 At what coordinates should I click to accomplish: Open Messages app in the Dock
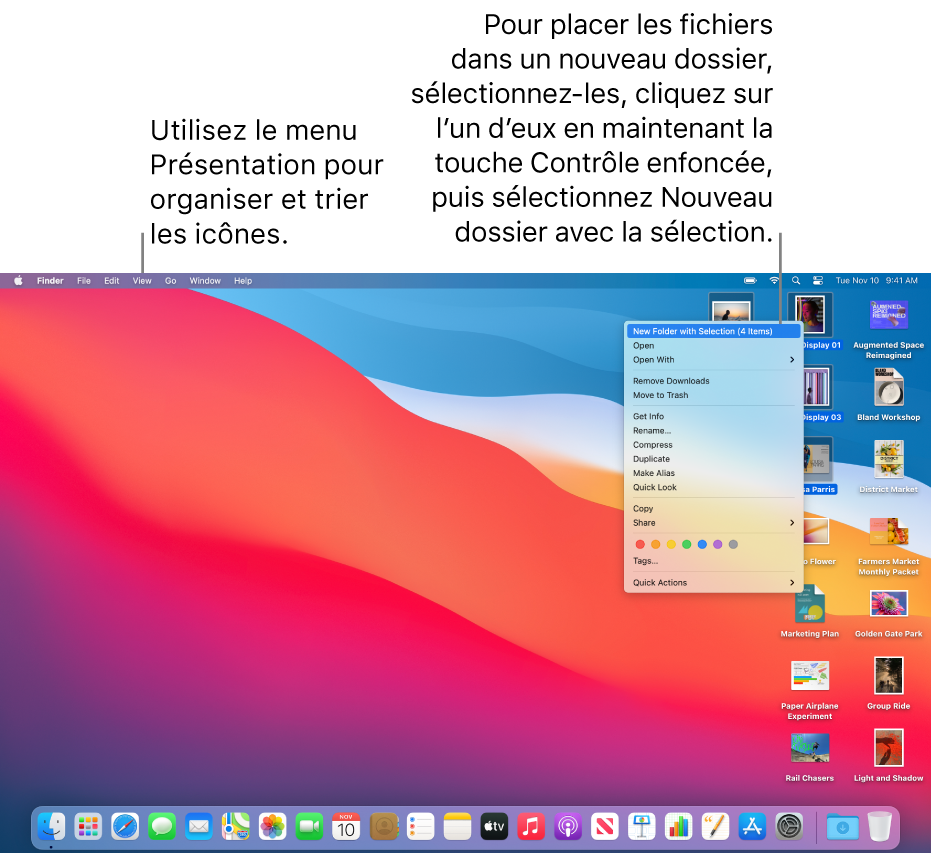(x=162, y=826)
